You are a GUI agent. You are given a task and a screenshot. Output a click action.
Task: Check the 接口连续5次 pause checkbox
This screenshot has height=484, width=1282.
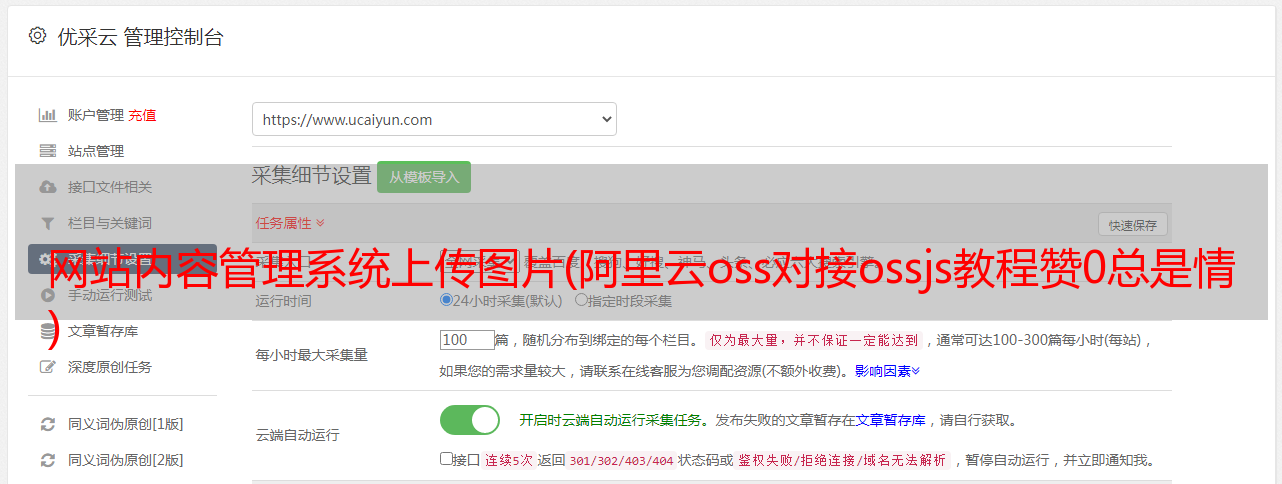click(446, 459)
